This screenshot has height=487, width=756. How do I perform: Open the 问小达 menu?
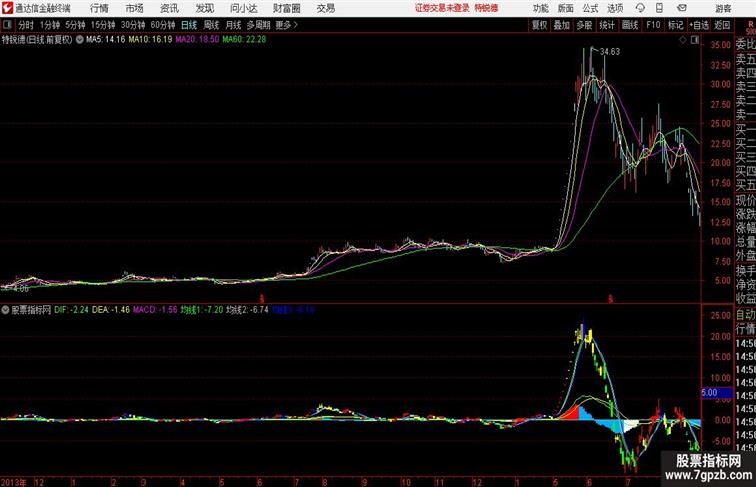click(243, 8)
